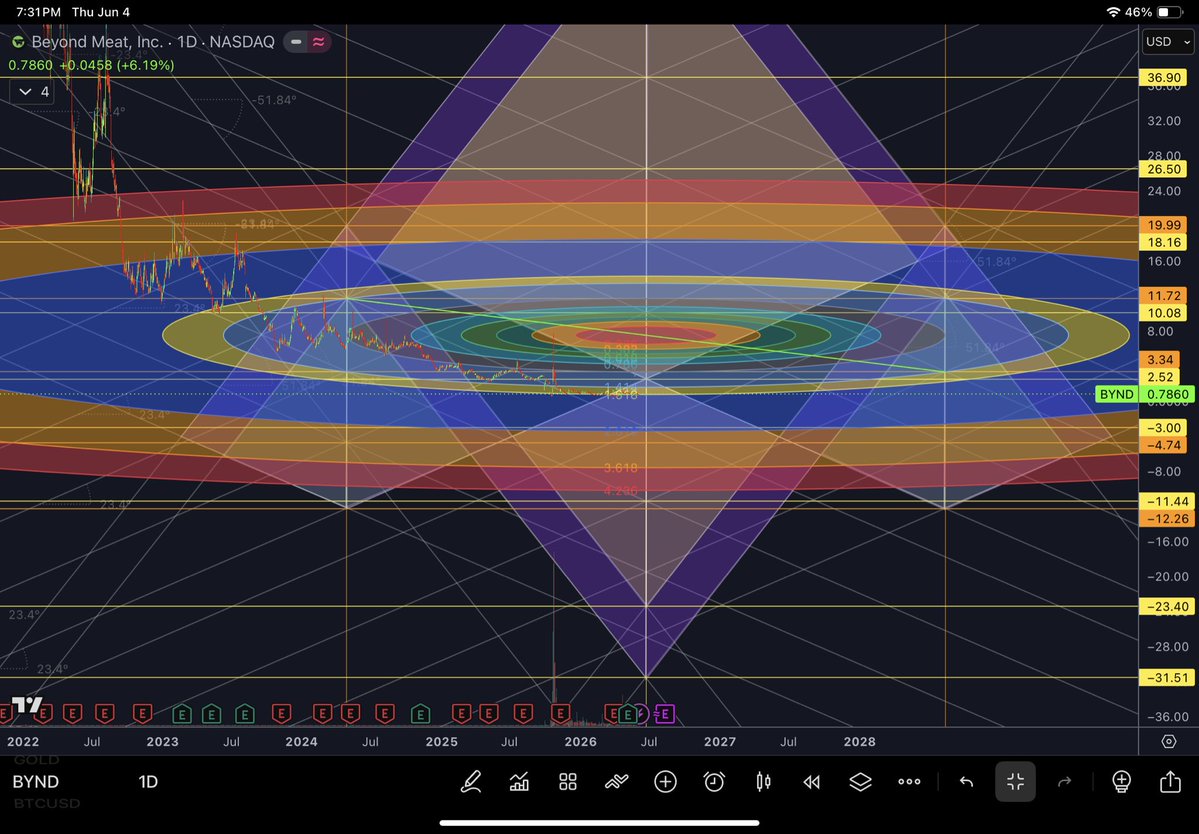Collapse the indicators legend showing 4
Viewport: 1199px width, 834px height.
(x=34, y=92)
